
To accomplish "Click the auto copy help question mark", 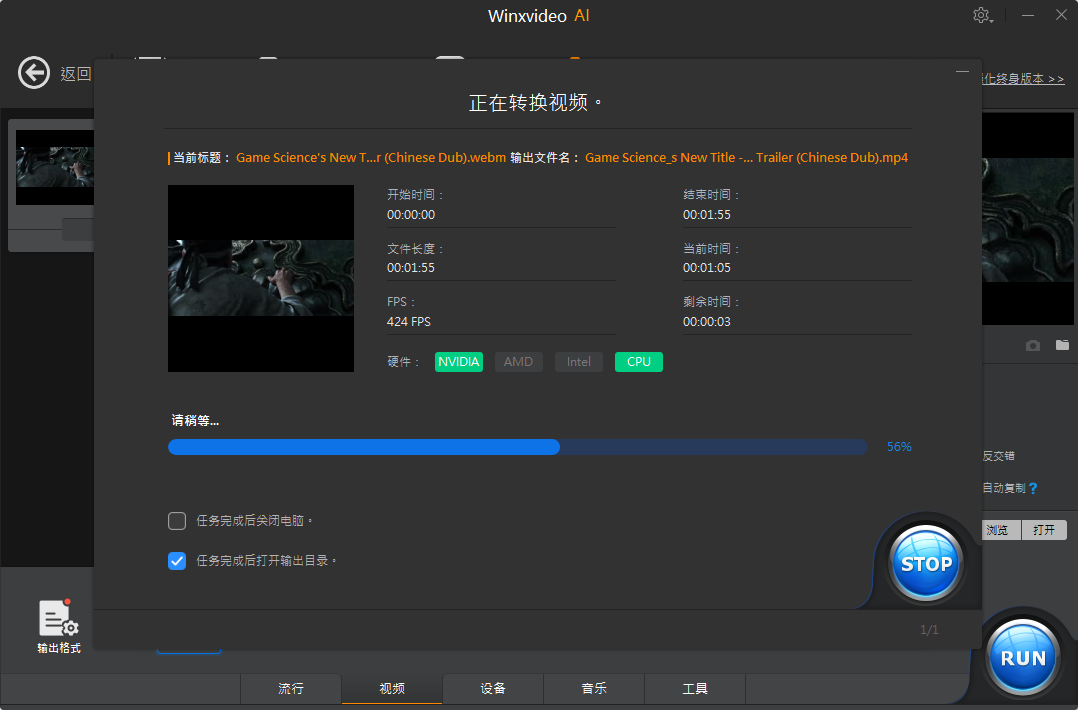I will tap(1033, 488).
